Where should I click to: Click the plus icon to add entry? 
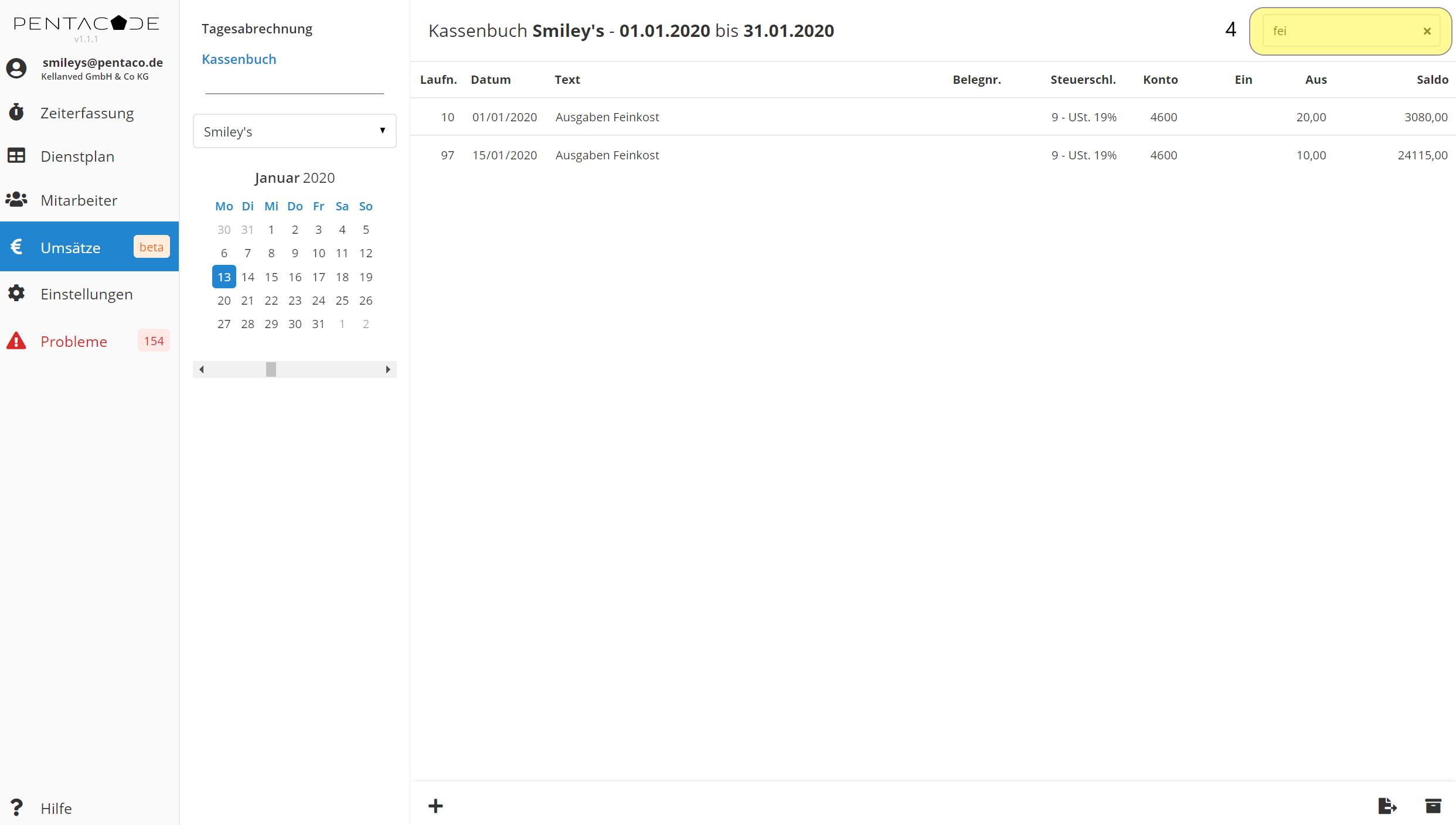click(x=436, y=806)
